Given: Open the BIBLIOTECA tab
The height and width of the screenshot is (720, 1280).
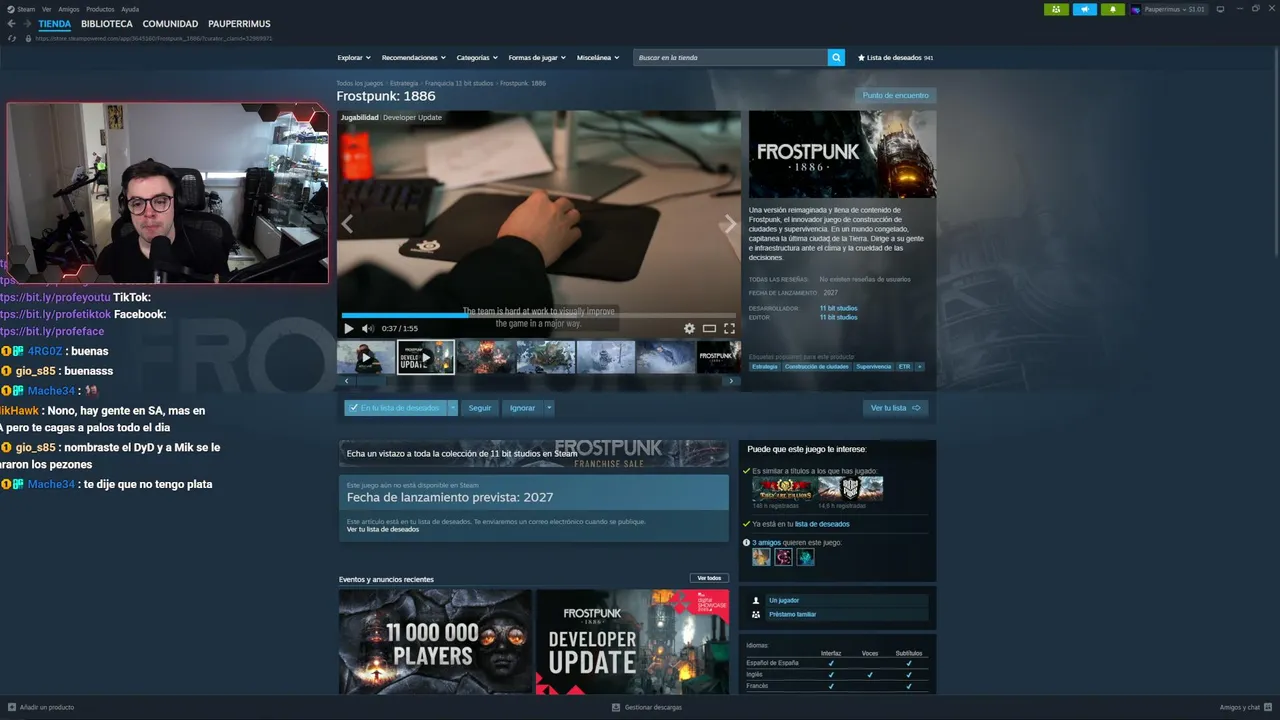Looking at the screenshot, I should [x=107, y=24].
